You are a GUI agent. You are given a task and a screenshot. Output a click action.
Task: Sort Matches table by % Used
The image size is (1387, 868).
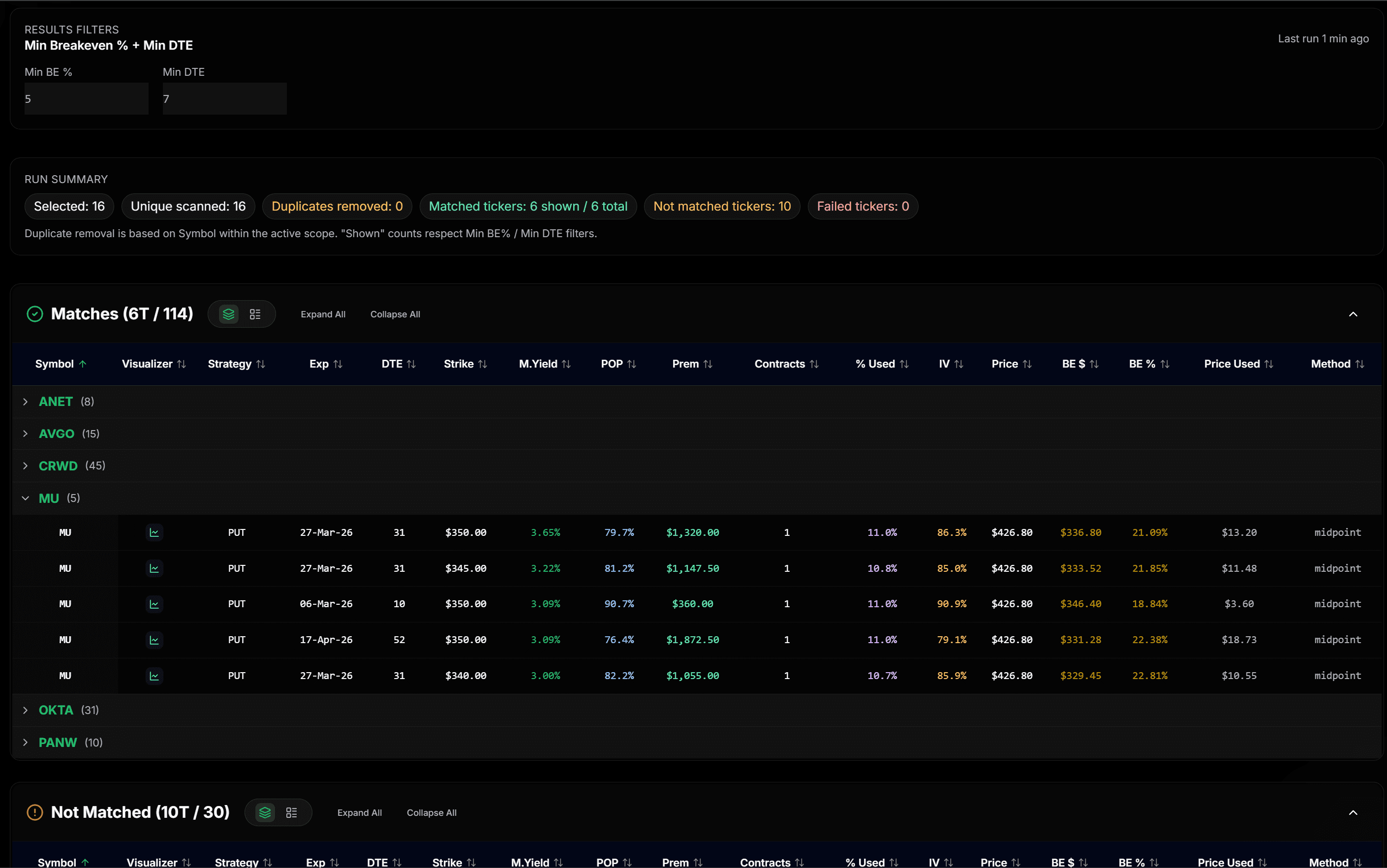pyautogui.click(x=882, y=364)
